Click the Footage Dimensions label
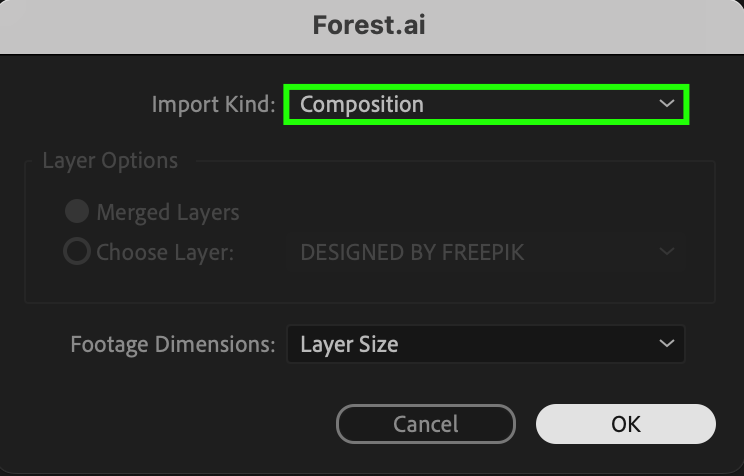744x476 pixels. coord(172,344)
